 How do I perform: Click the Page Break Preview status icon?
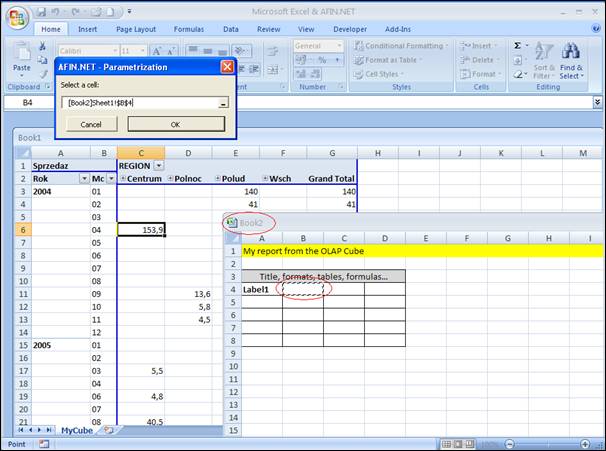pyautogui.click(x=470, y=444)
